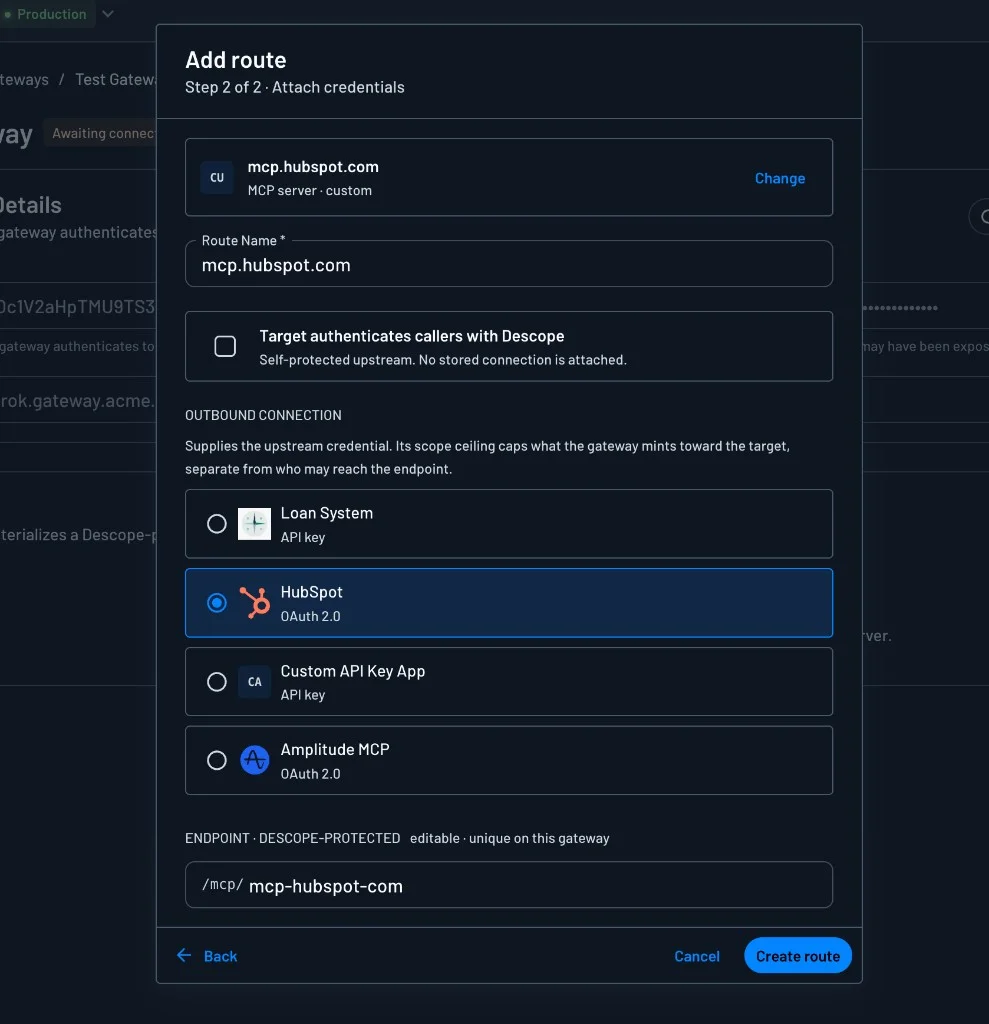Select the Custom API Key App radio button
Screen dimensions: 989x1024
tap(216, 682)
